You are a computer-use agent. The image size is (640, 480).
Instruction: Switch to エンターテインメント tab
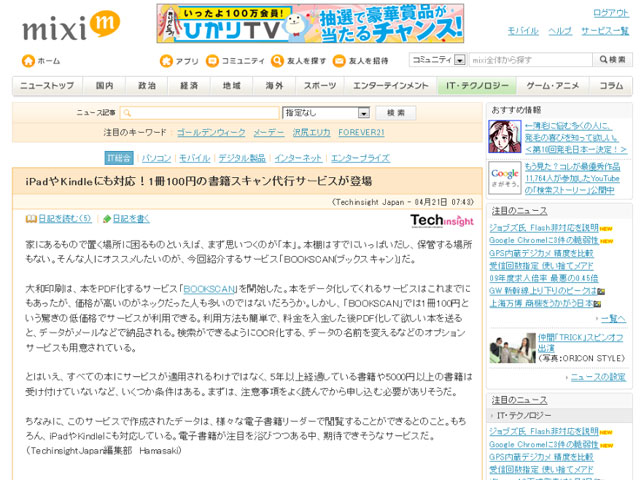pos(391,86)
